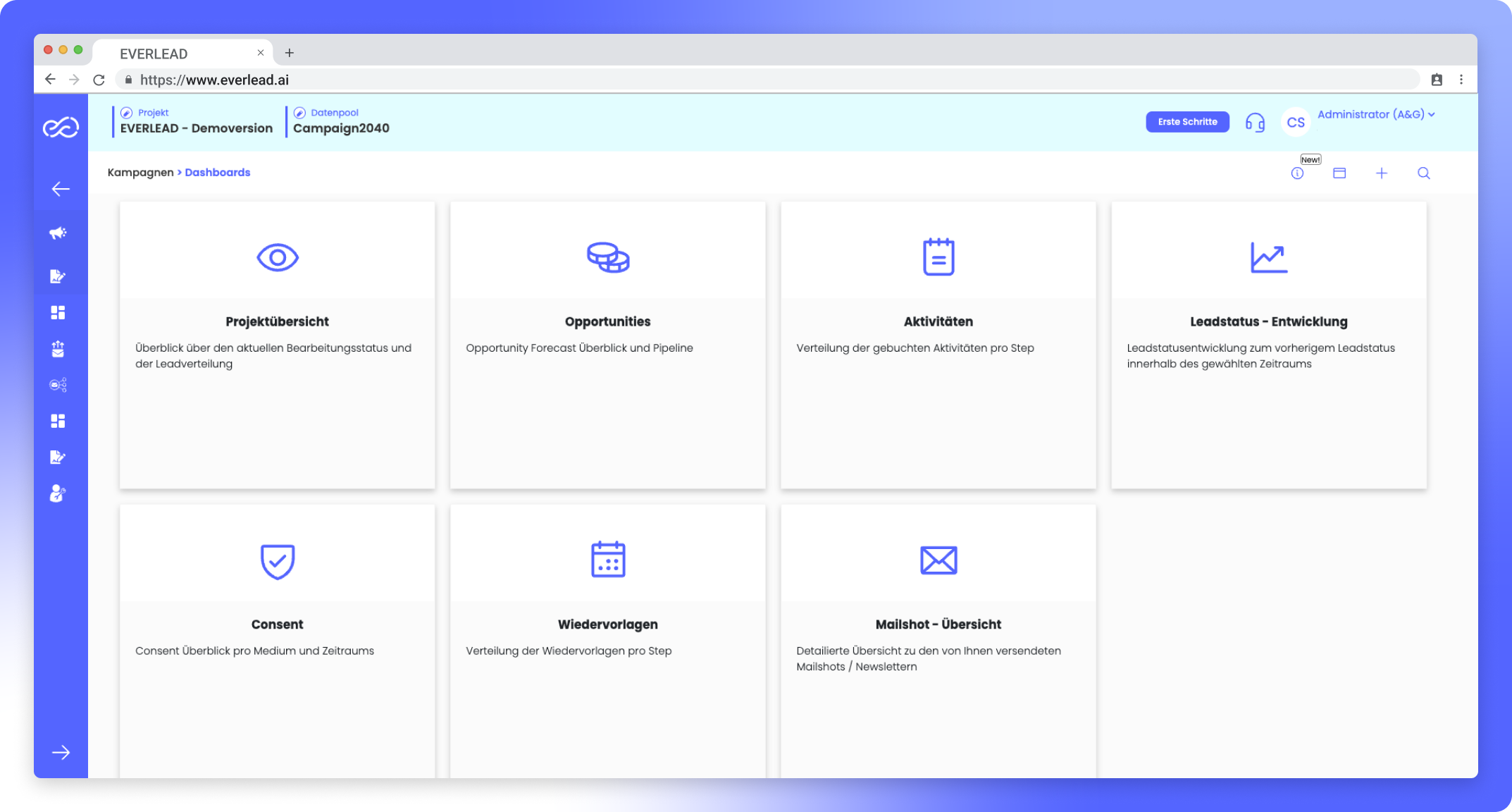Expand the sidebar using the bottom arrow

61,752
